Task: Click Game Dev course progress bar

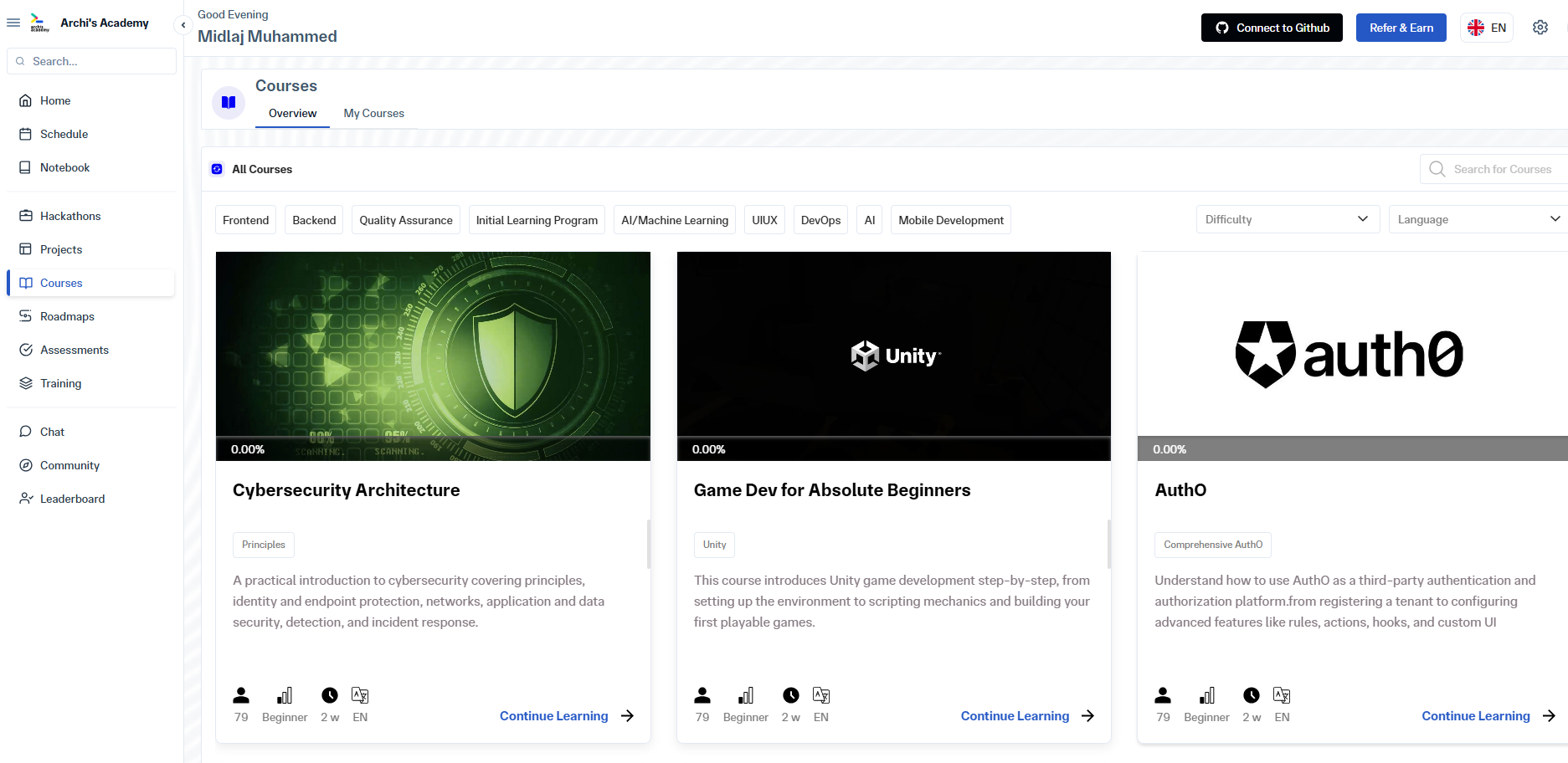Action: (x=894, y=449)
